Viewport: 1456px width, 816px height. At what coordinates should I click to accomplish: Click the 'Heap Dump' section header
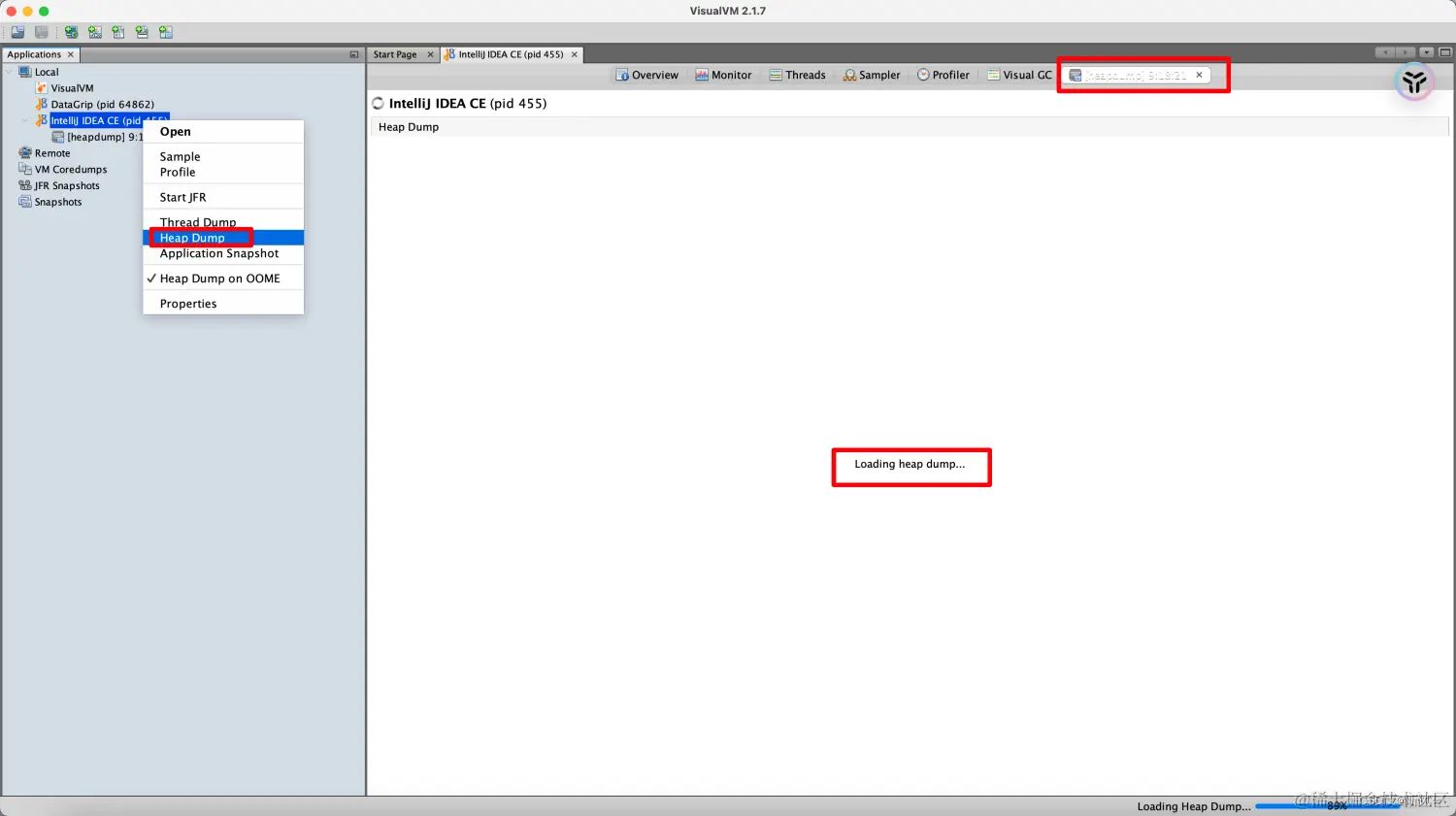pyautogui.click(x=409, y=127)
